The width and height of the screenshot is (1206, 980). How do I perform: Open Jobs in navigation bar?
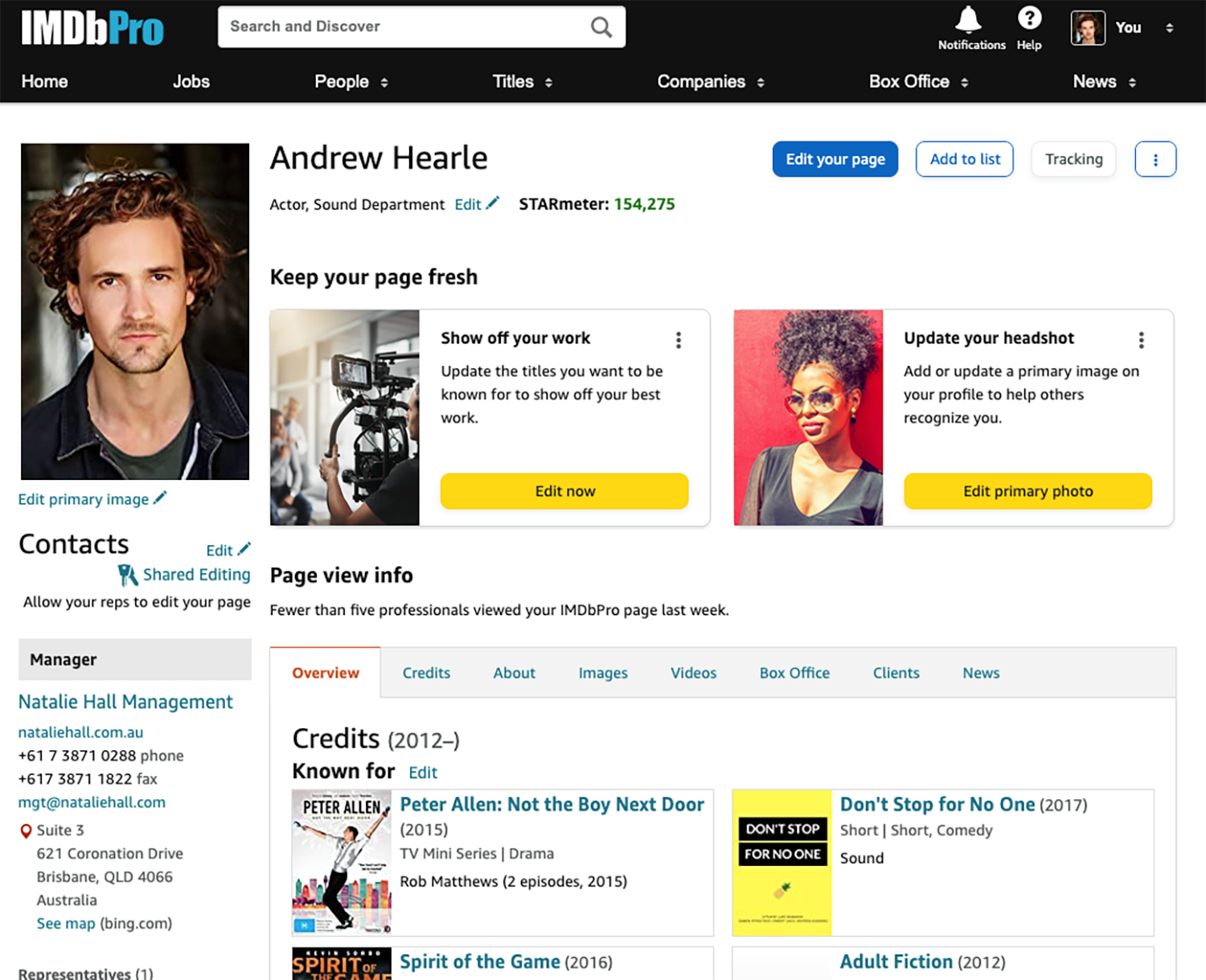click(x=191, y=81)
